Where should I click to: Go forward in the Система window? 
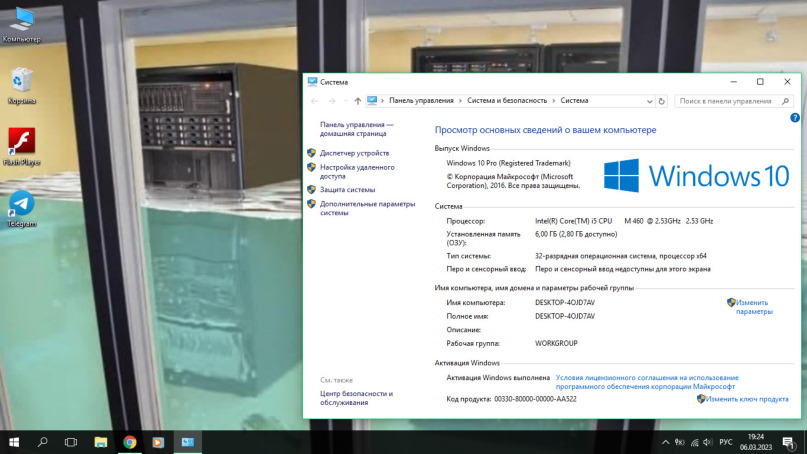[332, 101]
